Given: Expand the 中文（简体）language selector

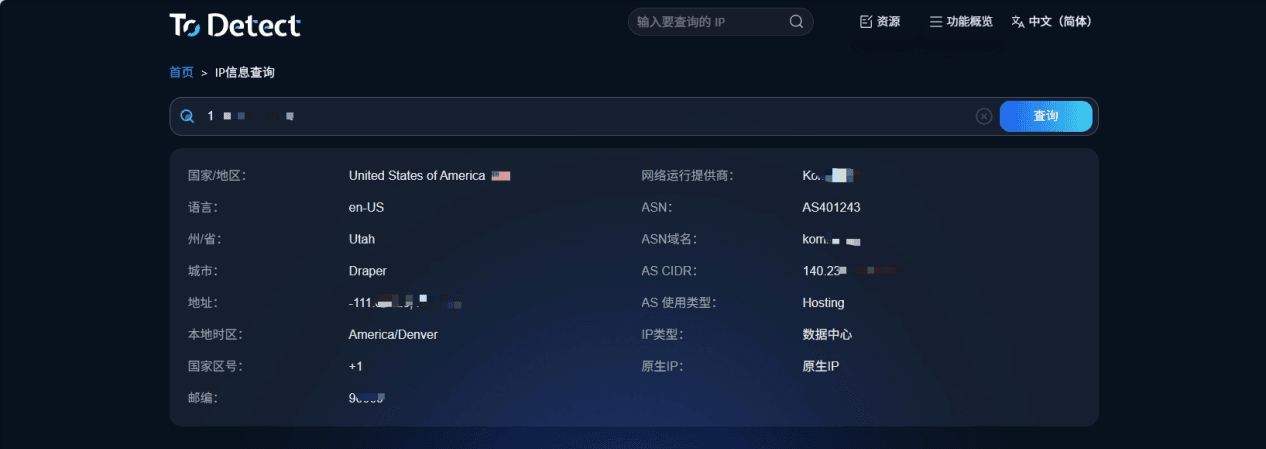Looking at the screenshot, I should [1051, 22].
